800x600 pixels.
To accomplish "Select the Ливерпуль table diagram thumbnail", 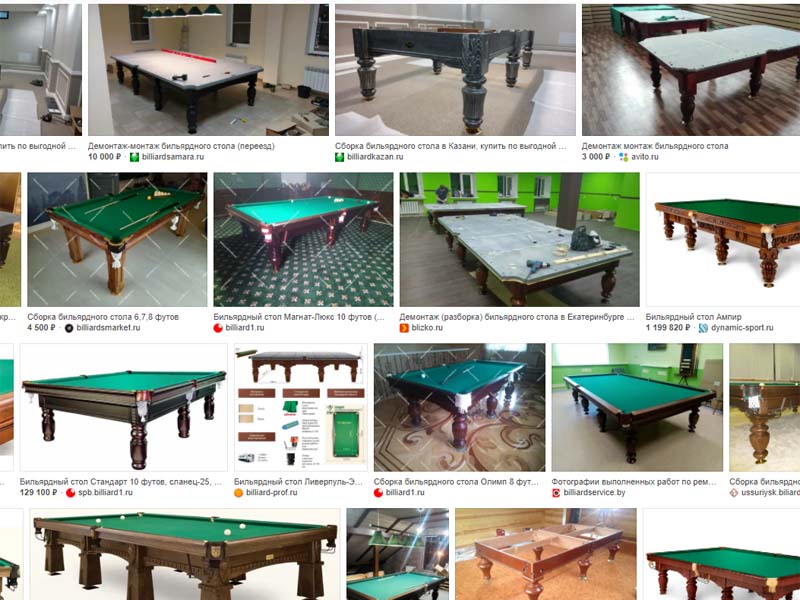I will click(301, 408).
